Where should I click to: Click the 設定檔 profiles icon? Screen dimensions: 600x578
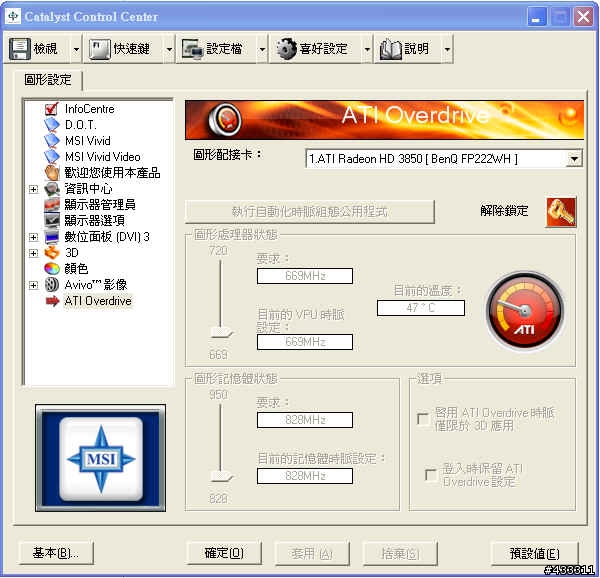[192, 49]
